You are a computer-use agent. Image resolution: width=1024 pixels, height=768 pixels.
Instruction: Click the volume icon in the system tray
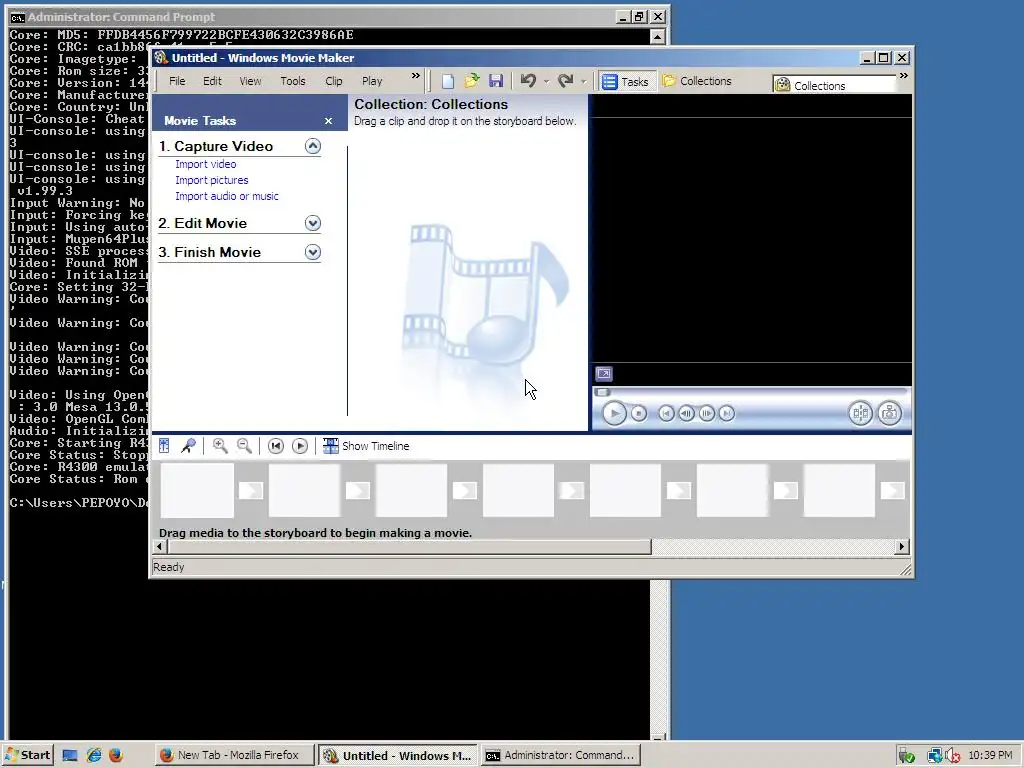(x=953, y=756)
